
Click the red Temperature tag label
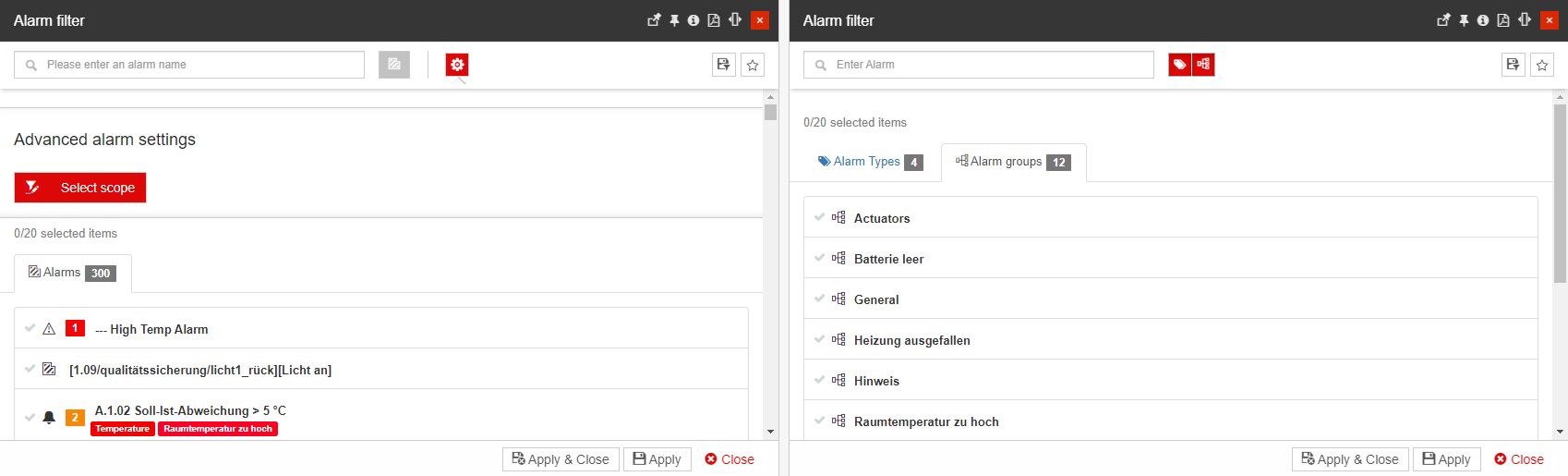click(122, 429)
